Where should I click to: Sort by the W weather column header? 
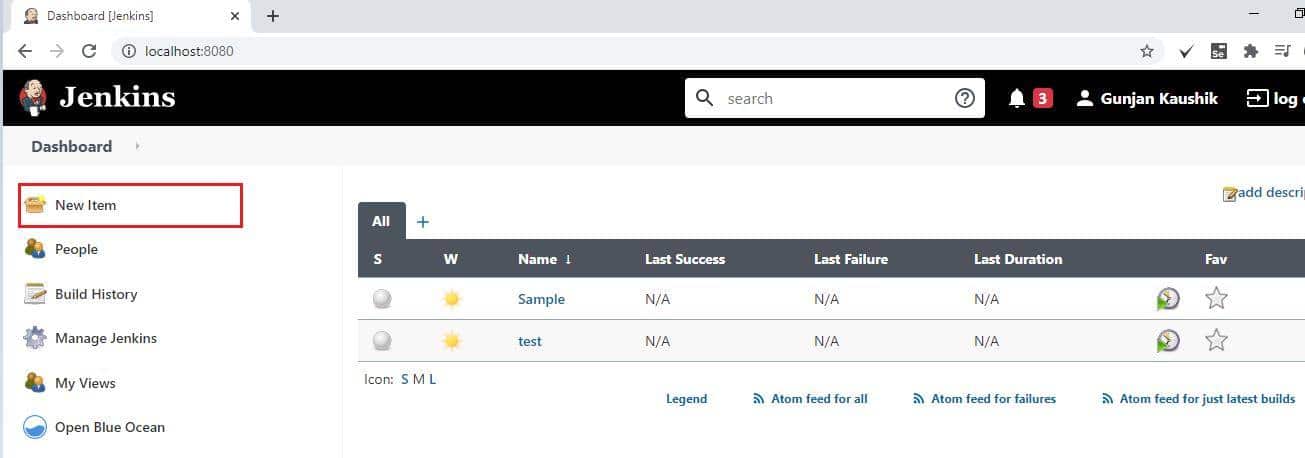[451, 259]
